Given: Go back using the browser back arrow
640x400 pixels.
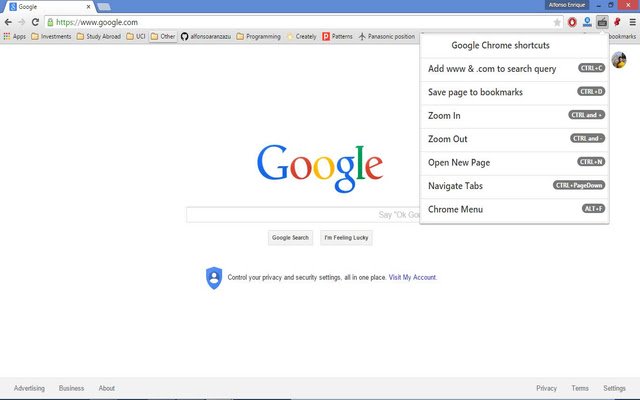Looking at the screenshot, I should 8,22.
